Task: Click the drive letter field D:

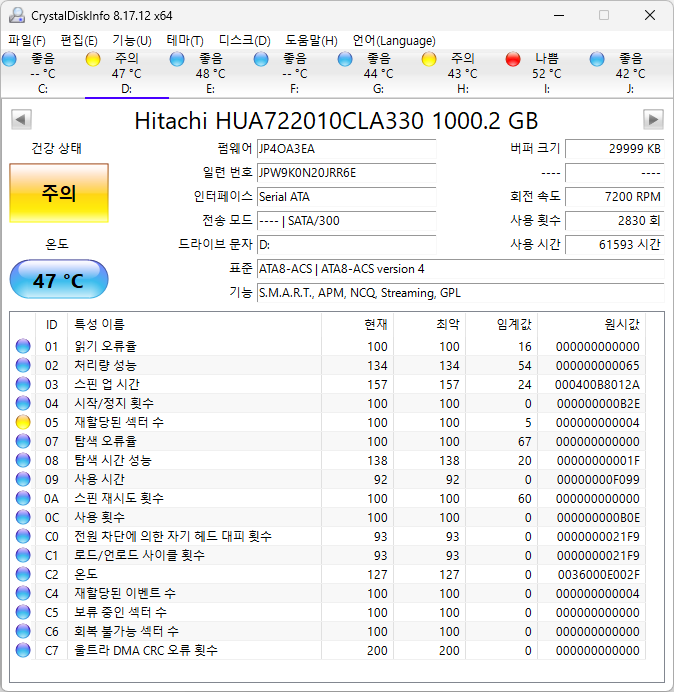Action: tap(346, 244)
